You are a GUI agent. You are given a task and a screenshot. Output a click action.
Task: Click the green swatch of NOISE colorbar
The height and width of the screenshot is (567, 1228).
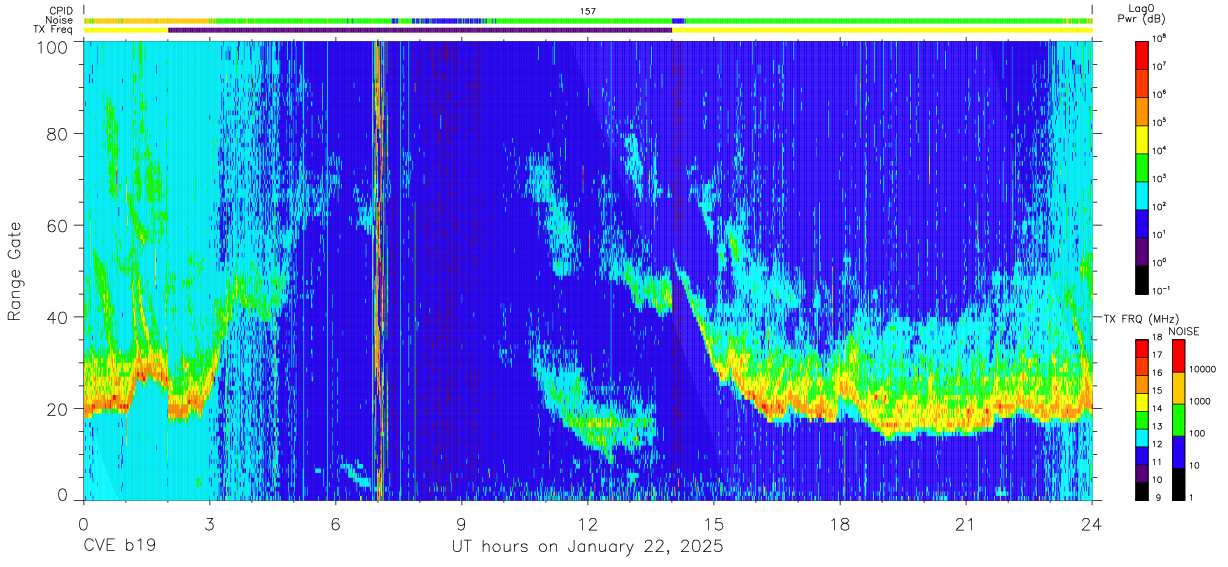click(1178, 420)
